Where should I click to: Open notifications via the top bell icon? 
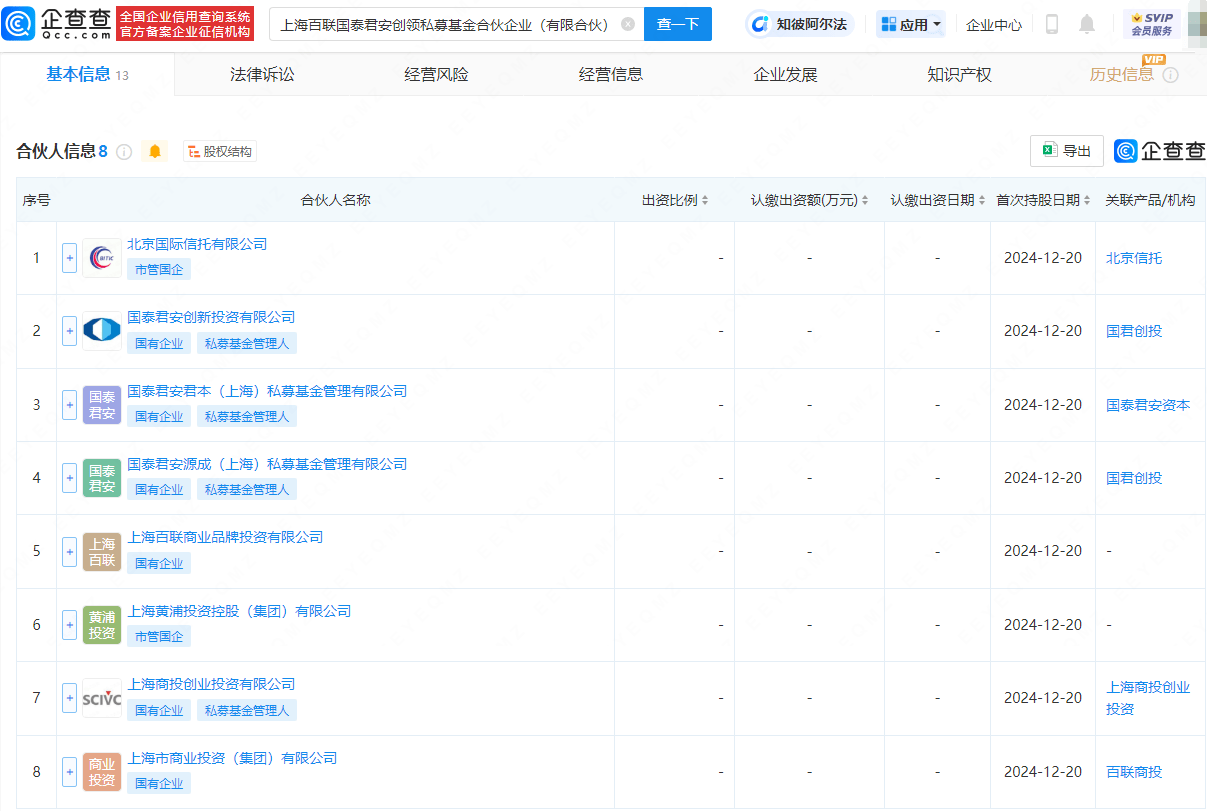pos(1087,24)
